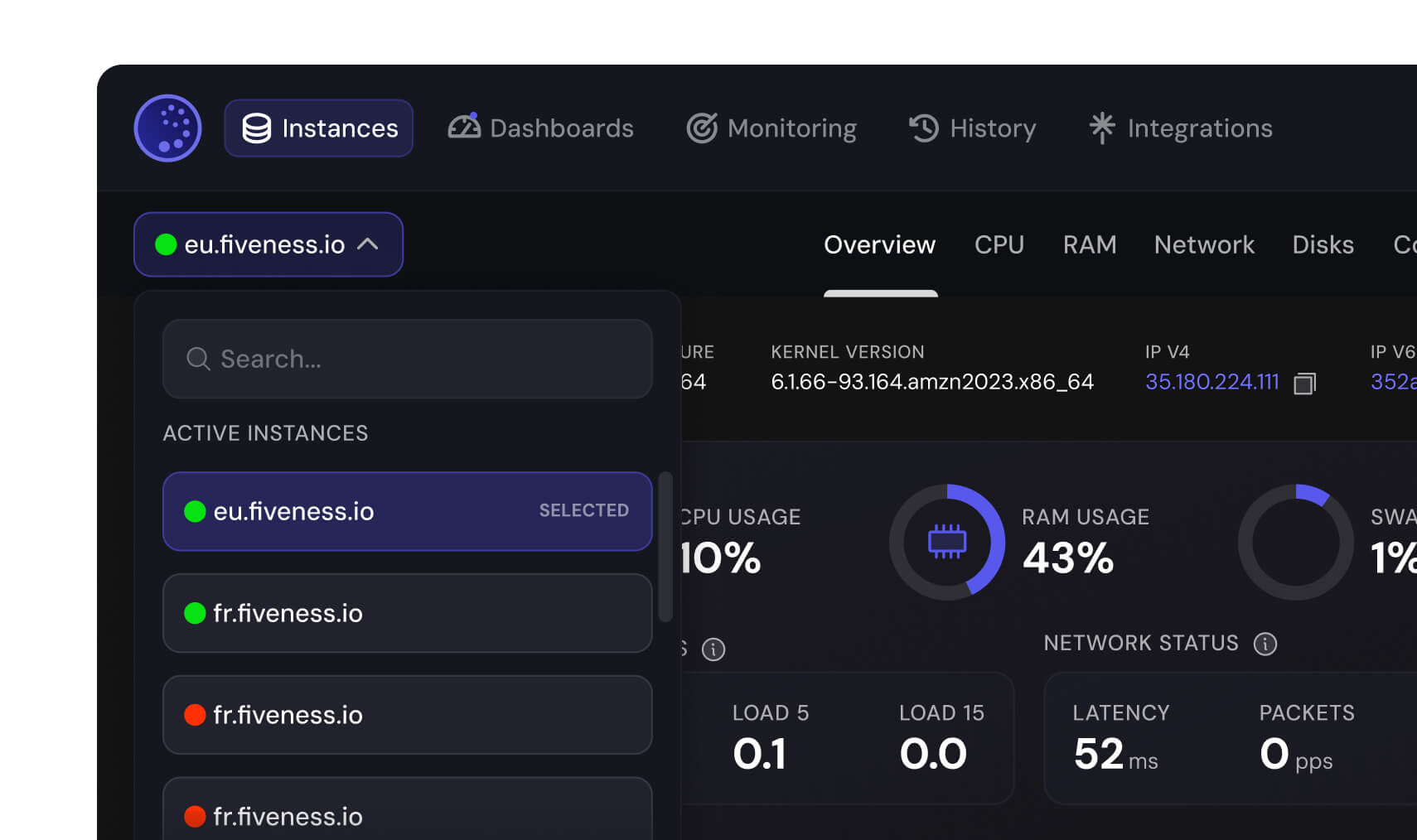The image size is (1417, 840).
Task: Click the round purple app logo
Action: point(168,128)
